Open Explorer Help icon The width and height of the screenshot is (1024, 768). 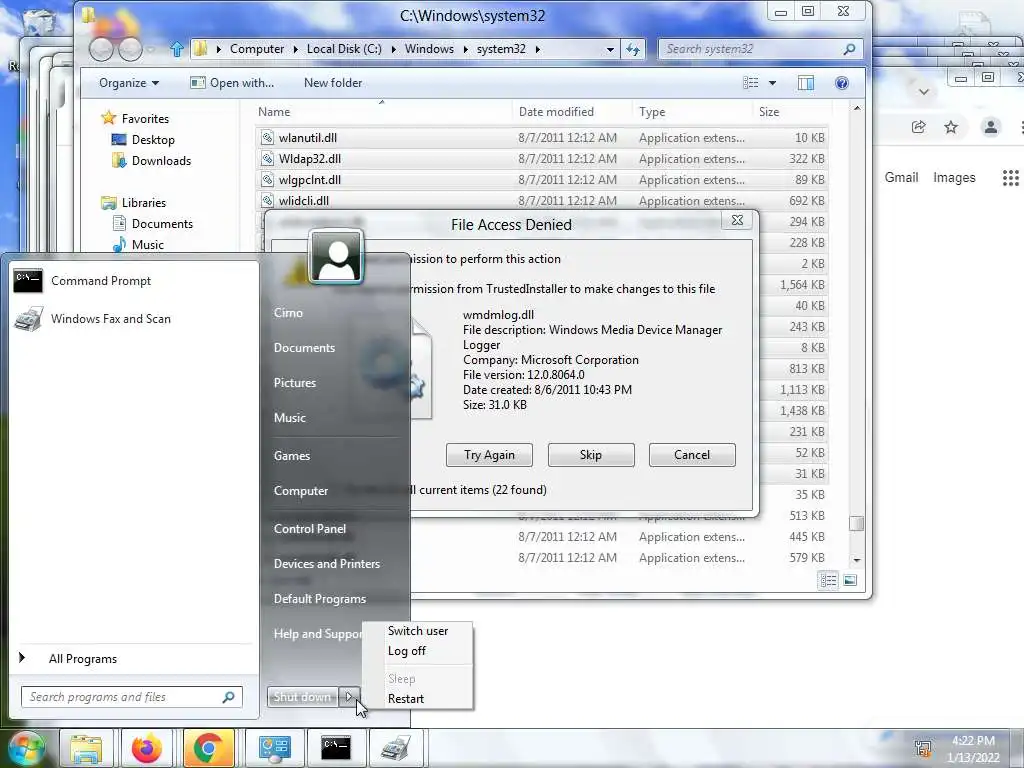point(842,83)
